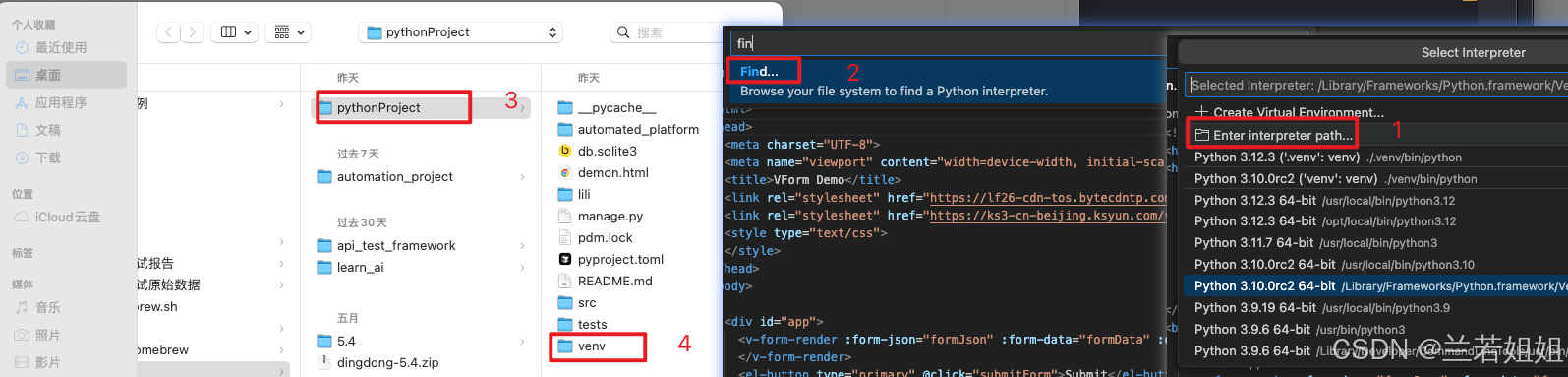
Task: Open the pythonProject path dropdown in Finder toolbar
Action: pyautogui.click(x=461, y=32)
